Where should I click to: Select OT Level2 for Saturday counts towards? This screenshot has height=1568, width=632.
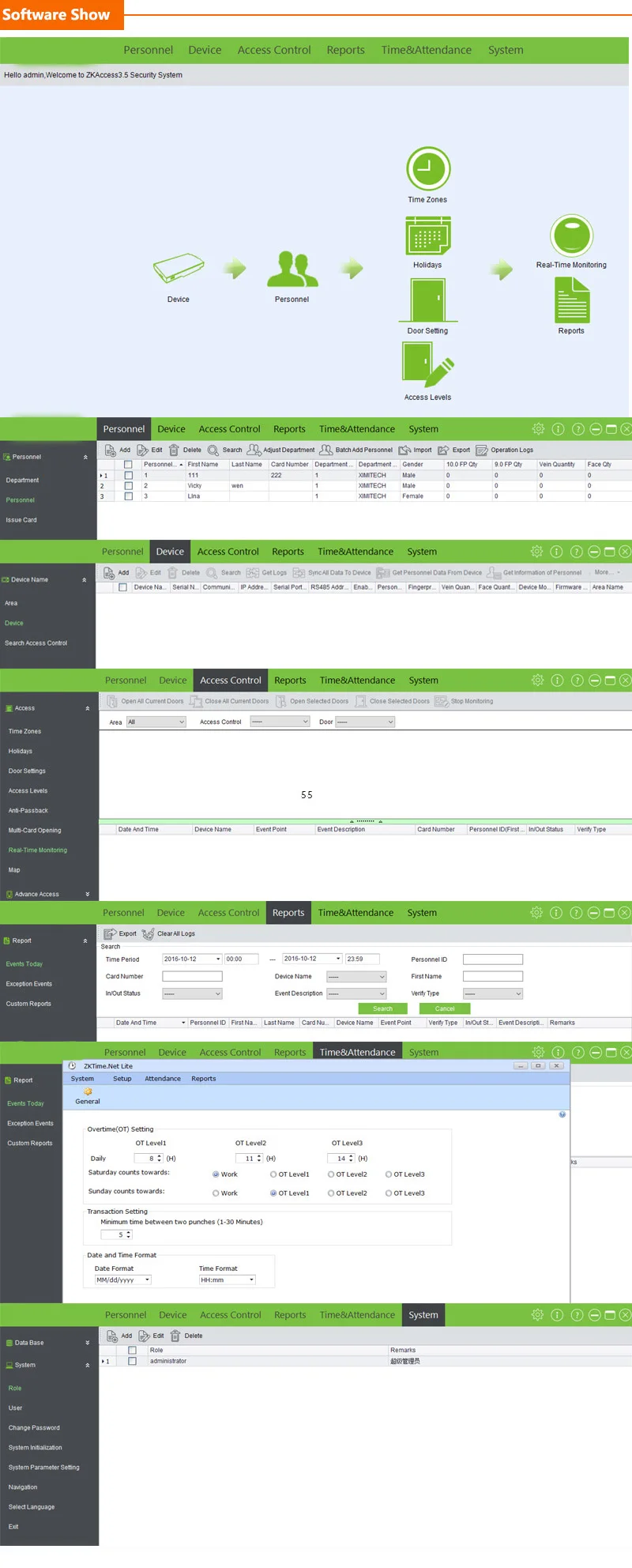331,1174
